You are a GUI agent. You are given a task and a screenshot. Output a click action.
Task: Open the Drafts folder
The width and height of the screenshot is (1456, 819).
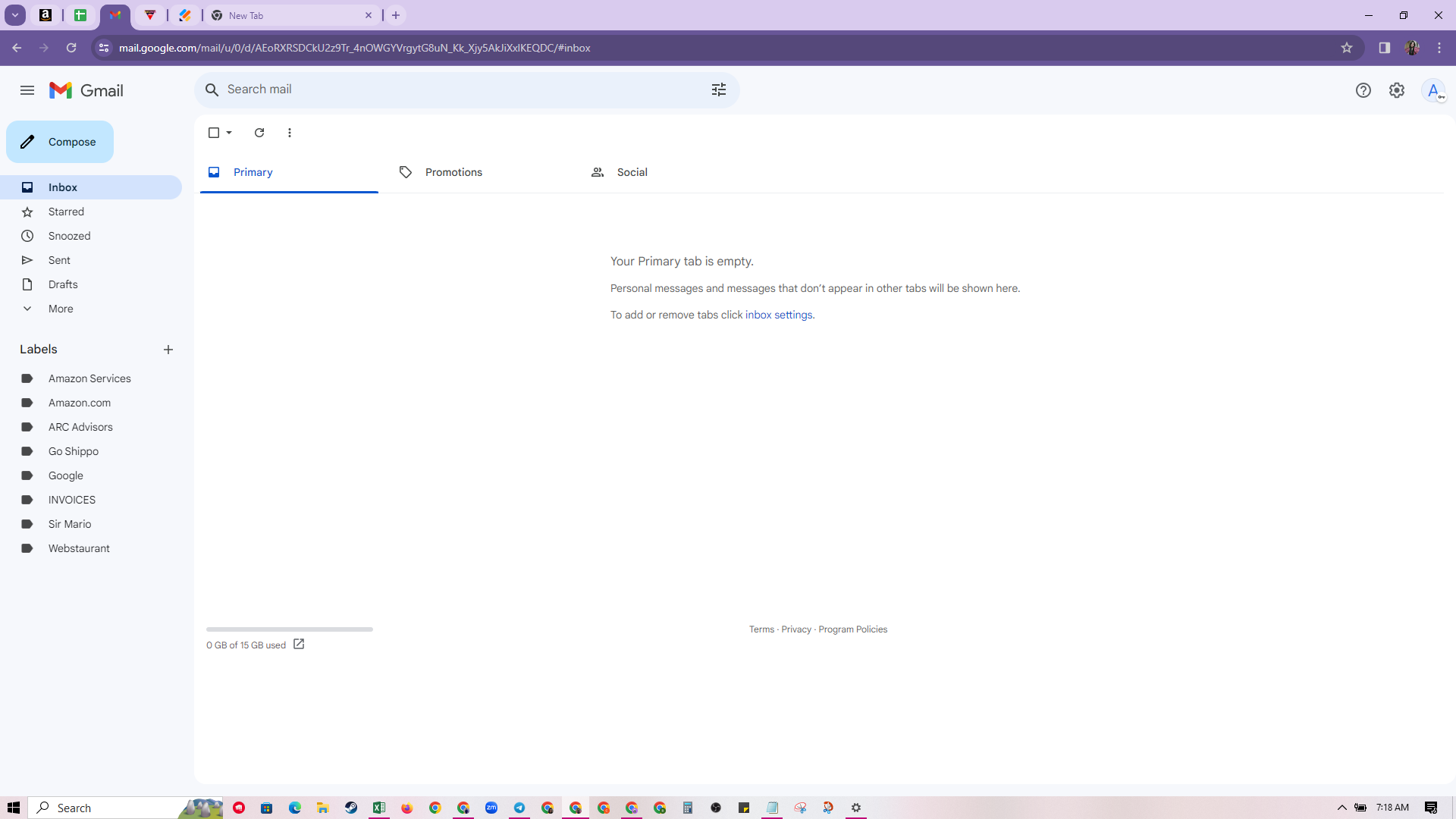(x=91, y=284)
